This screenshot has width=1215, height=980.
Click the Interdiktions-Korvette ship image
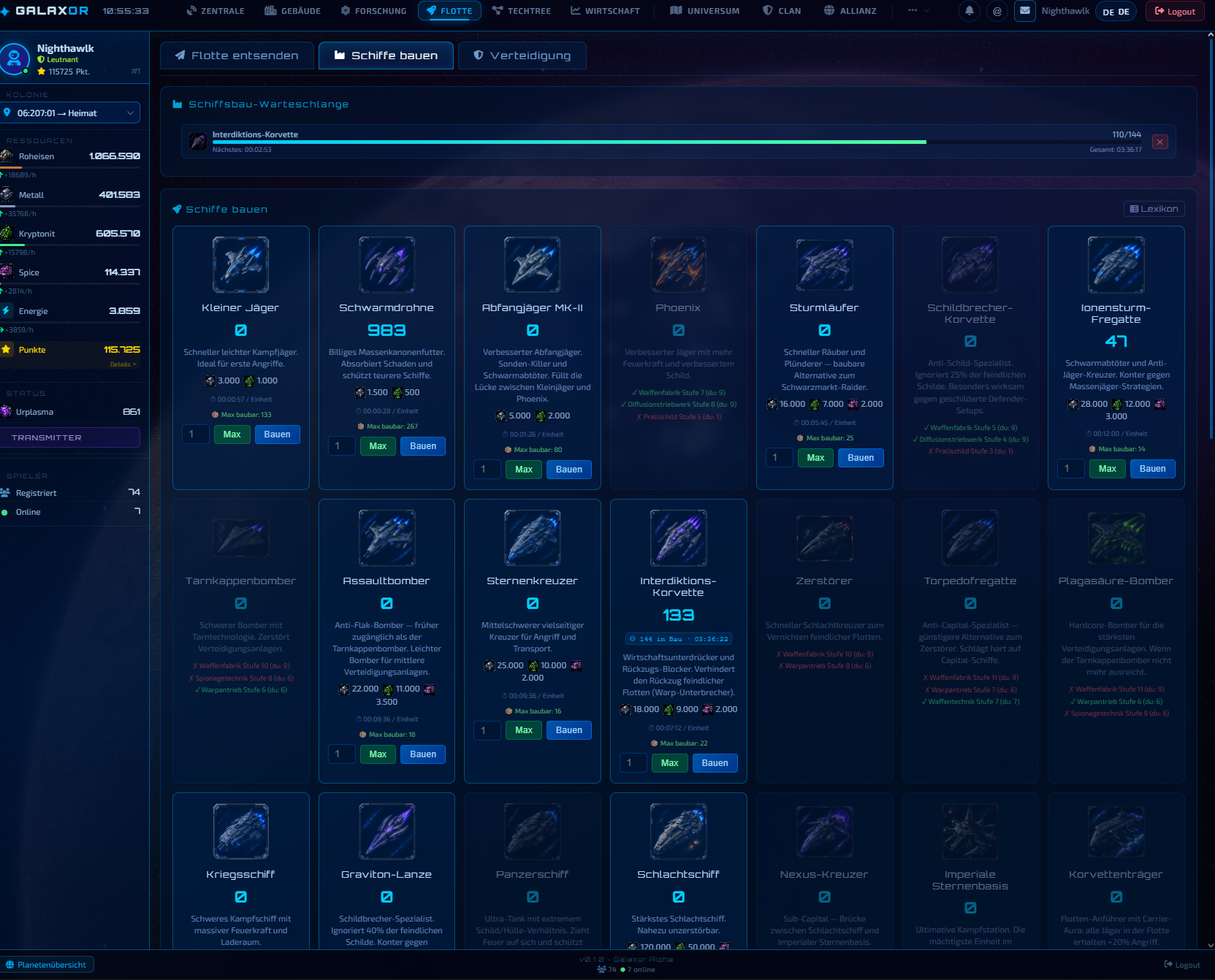pyautogui.click(x=678, y=537)
